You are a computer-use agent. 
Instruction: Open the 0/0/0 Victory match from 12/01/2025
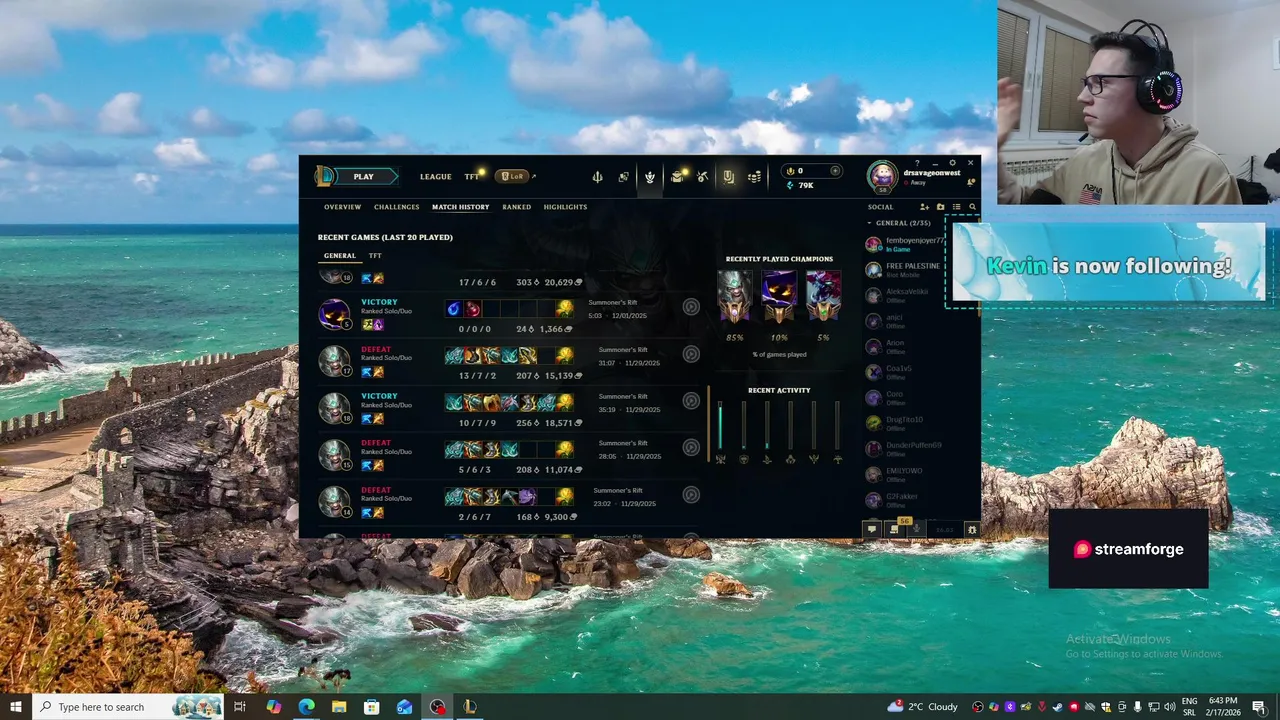[510, 314]
